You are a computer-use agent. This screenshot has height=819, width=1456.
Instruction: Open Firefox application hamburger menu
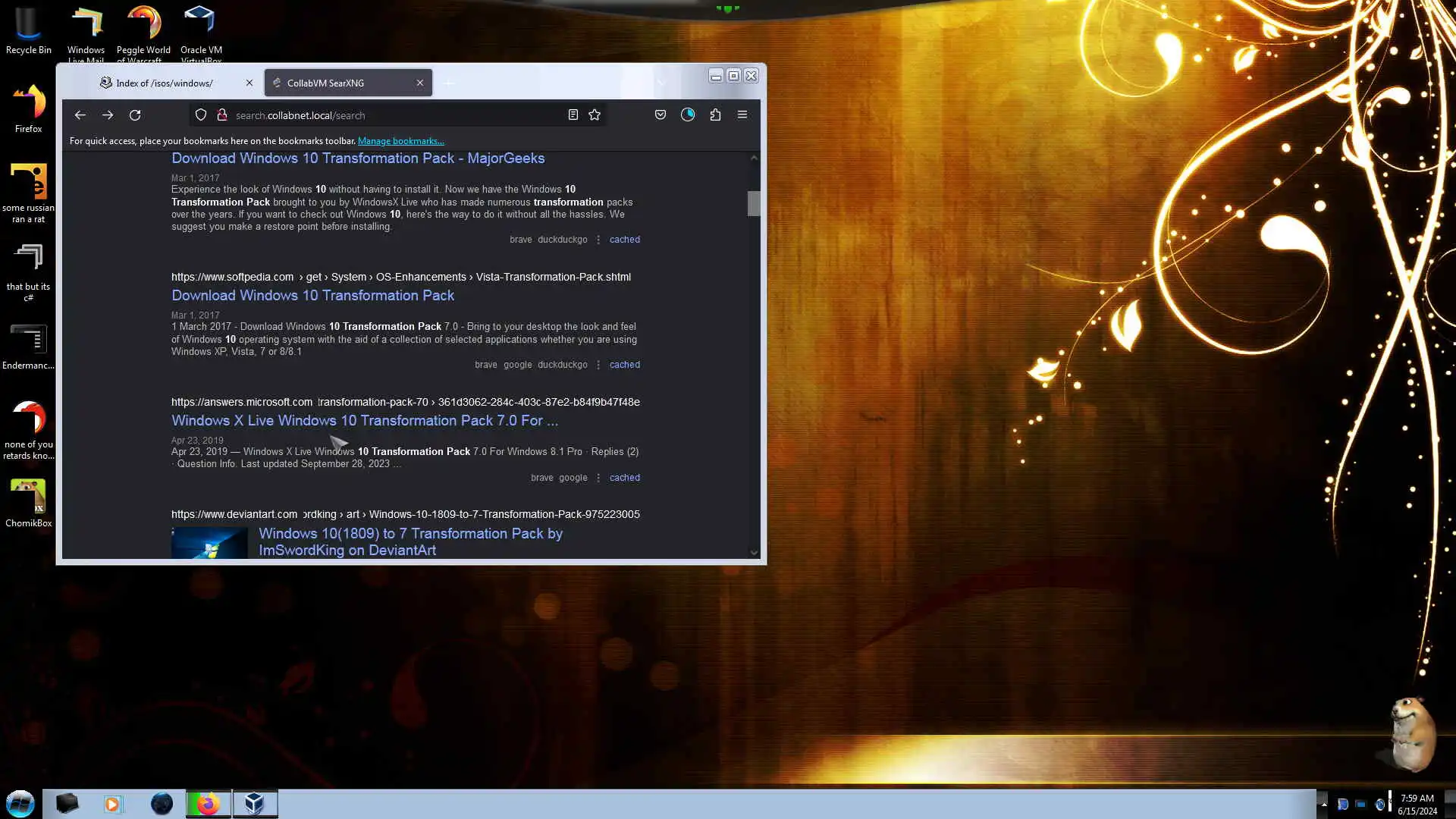pyautogui.click(x=742, y=115)
